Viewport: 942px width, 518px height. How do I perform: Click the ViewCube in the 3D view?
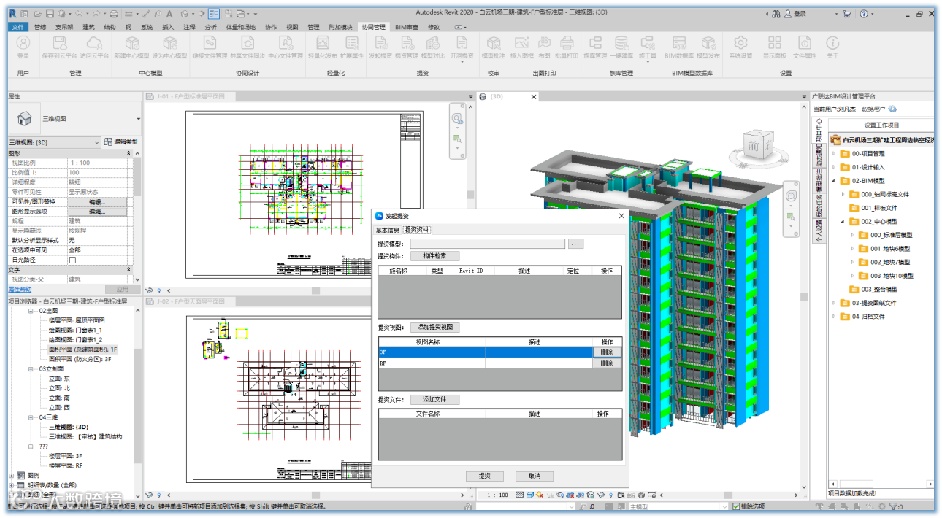[757, 147]
